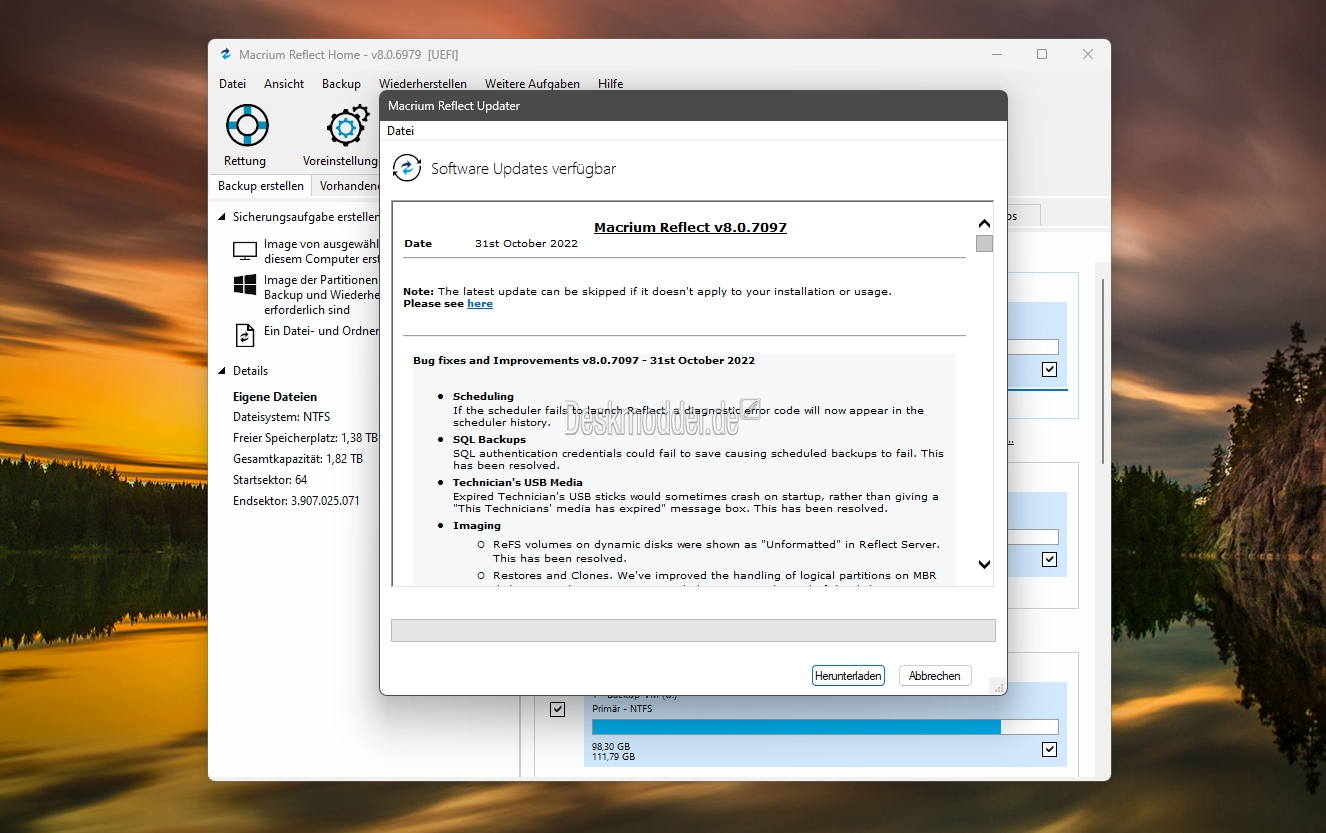Click the blue usage bar of the Primär NTFS partition
The height and width of the screenshot is (833, 1326).
pyautogui.click(x=796, y=727)
